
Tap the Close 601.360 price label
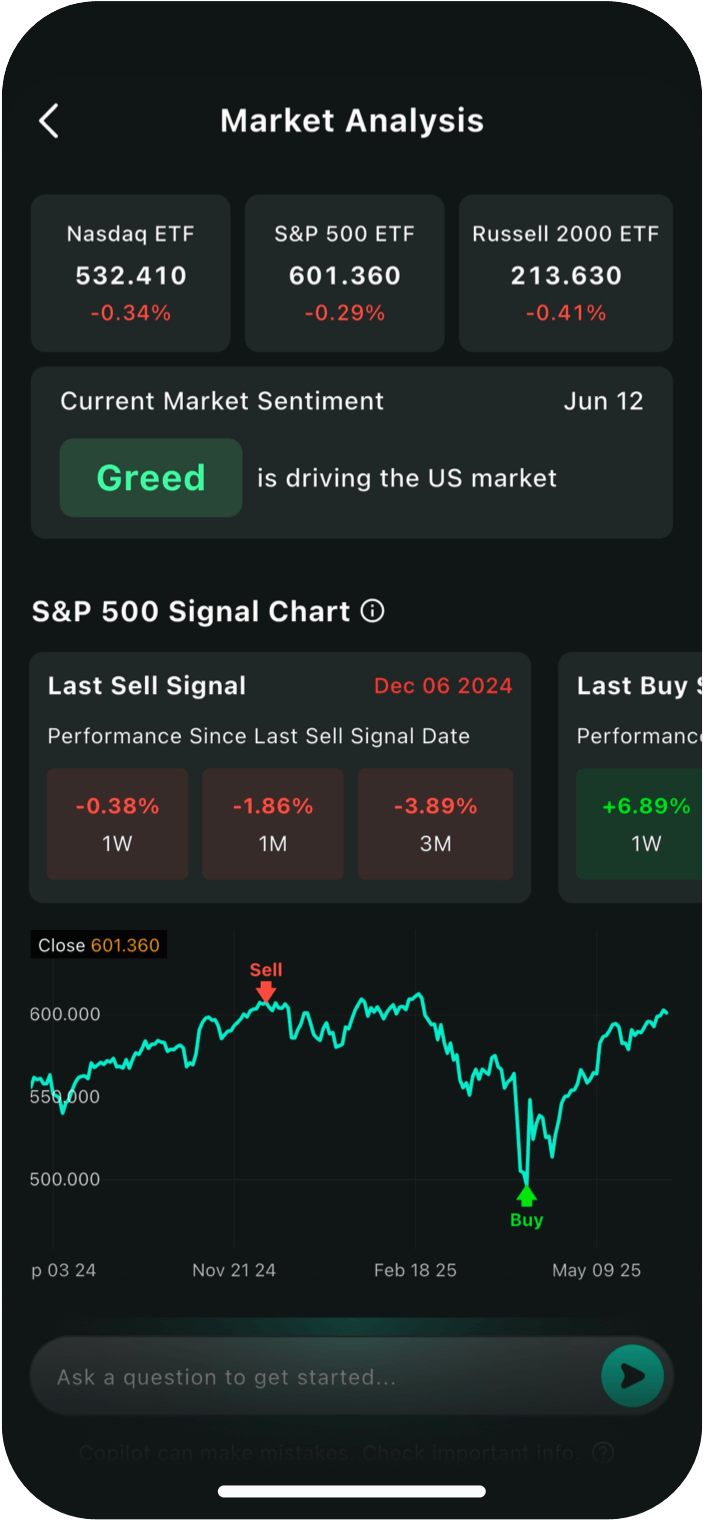[x=99, y=945]
